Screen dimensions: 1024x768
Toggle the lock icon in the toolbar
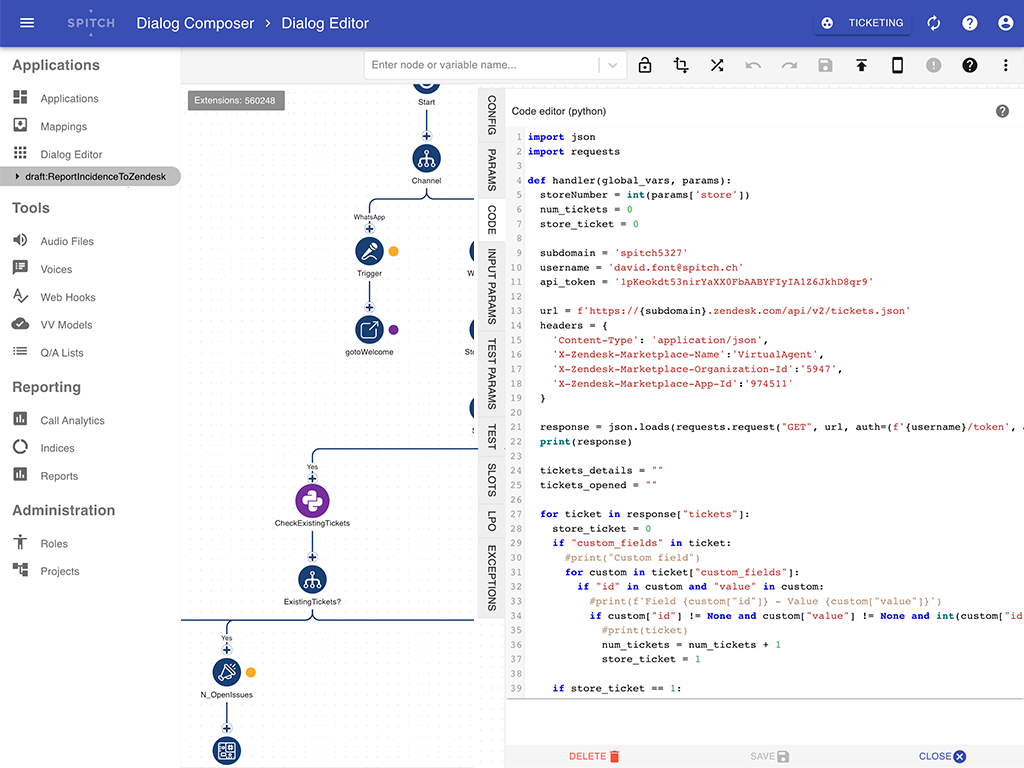click(645, 64)
